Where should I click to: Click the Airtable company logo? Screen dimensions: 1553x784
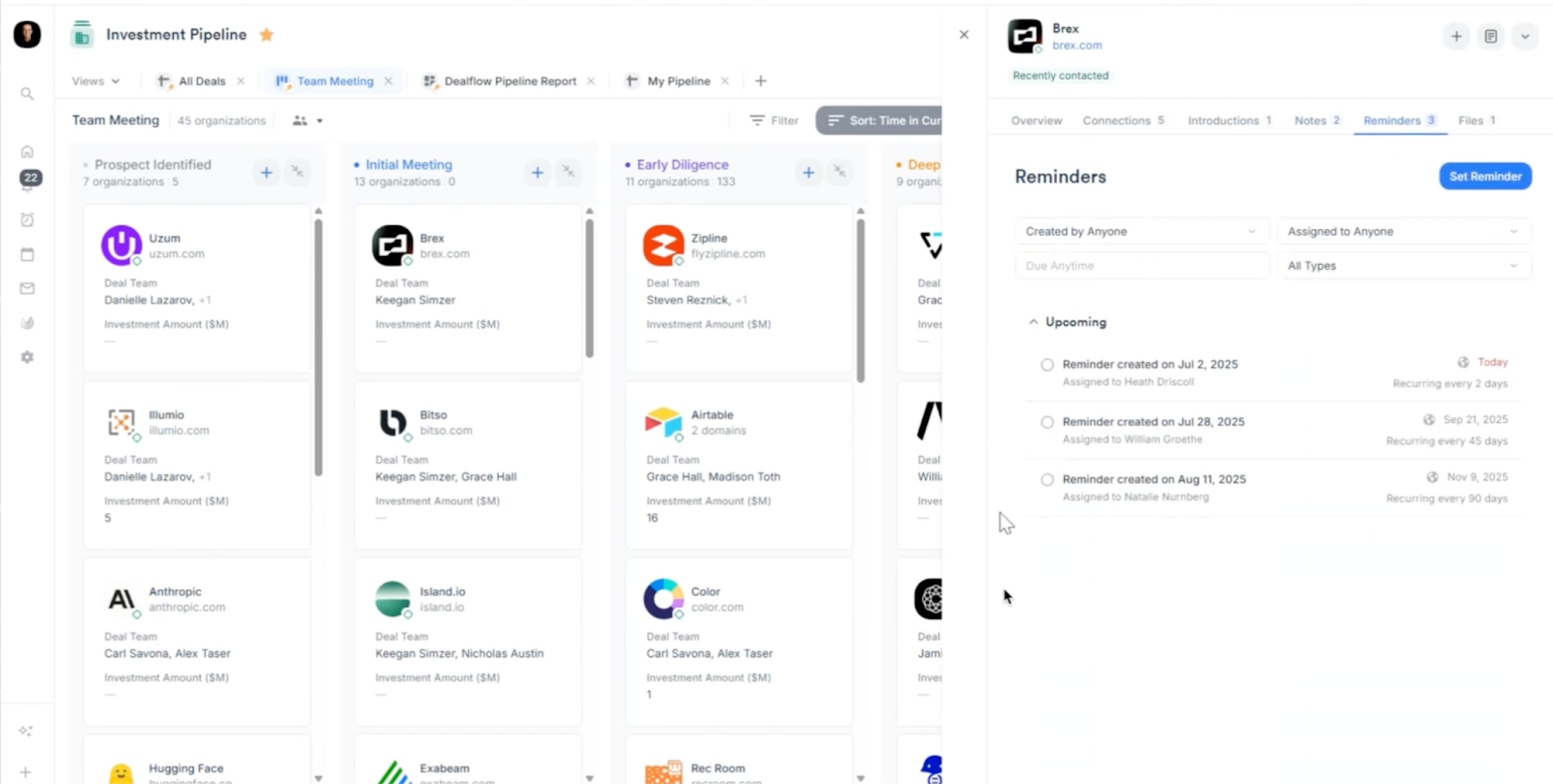(664, 422)
